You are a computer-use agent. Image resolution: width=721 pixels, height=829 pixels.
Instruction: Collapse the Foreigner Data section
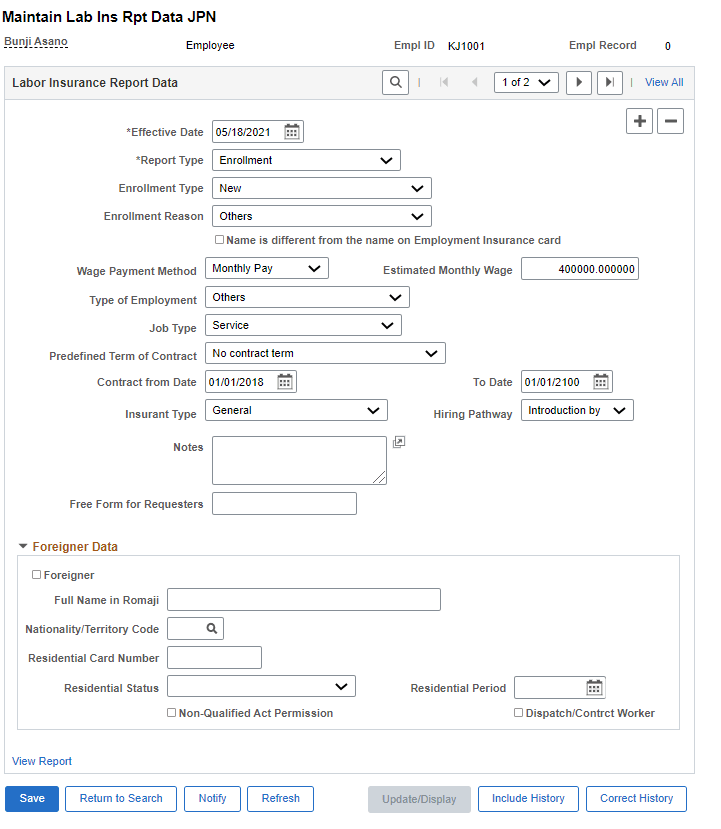coord(24,545)
